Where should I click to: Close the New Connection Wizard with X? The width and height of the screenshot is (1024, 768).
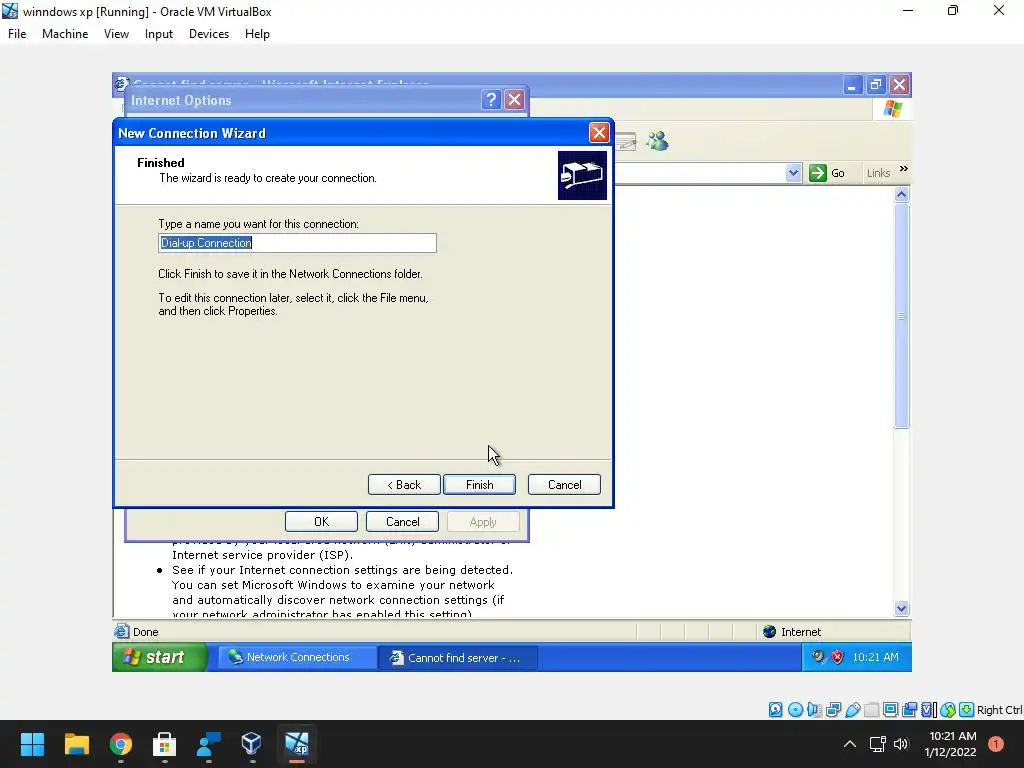click(599, 133)
